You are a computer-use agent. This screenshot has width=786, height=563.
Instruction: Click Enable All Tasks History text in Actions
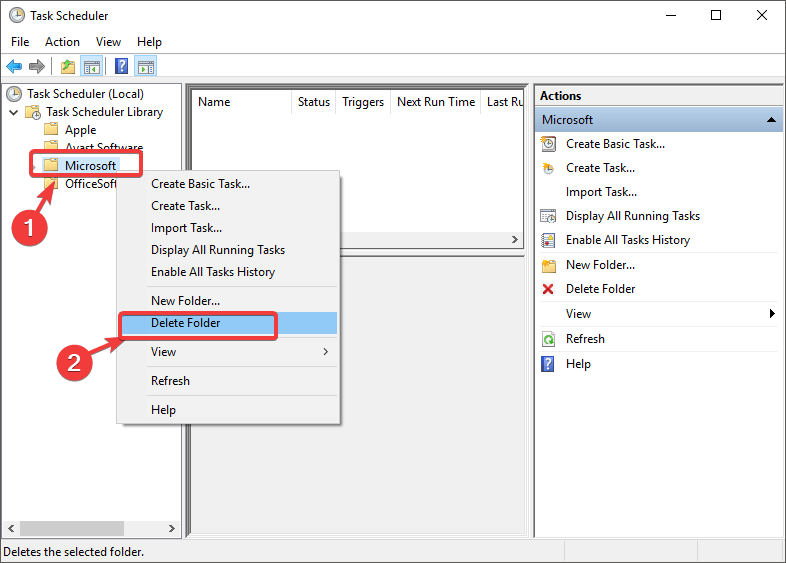click(x=628, y=240)
